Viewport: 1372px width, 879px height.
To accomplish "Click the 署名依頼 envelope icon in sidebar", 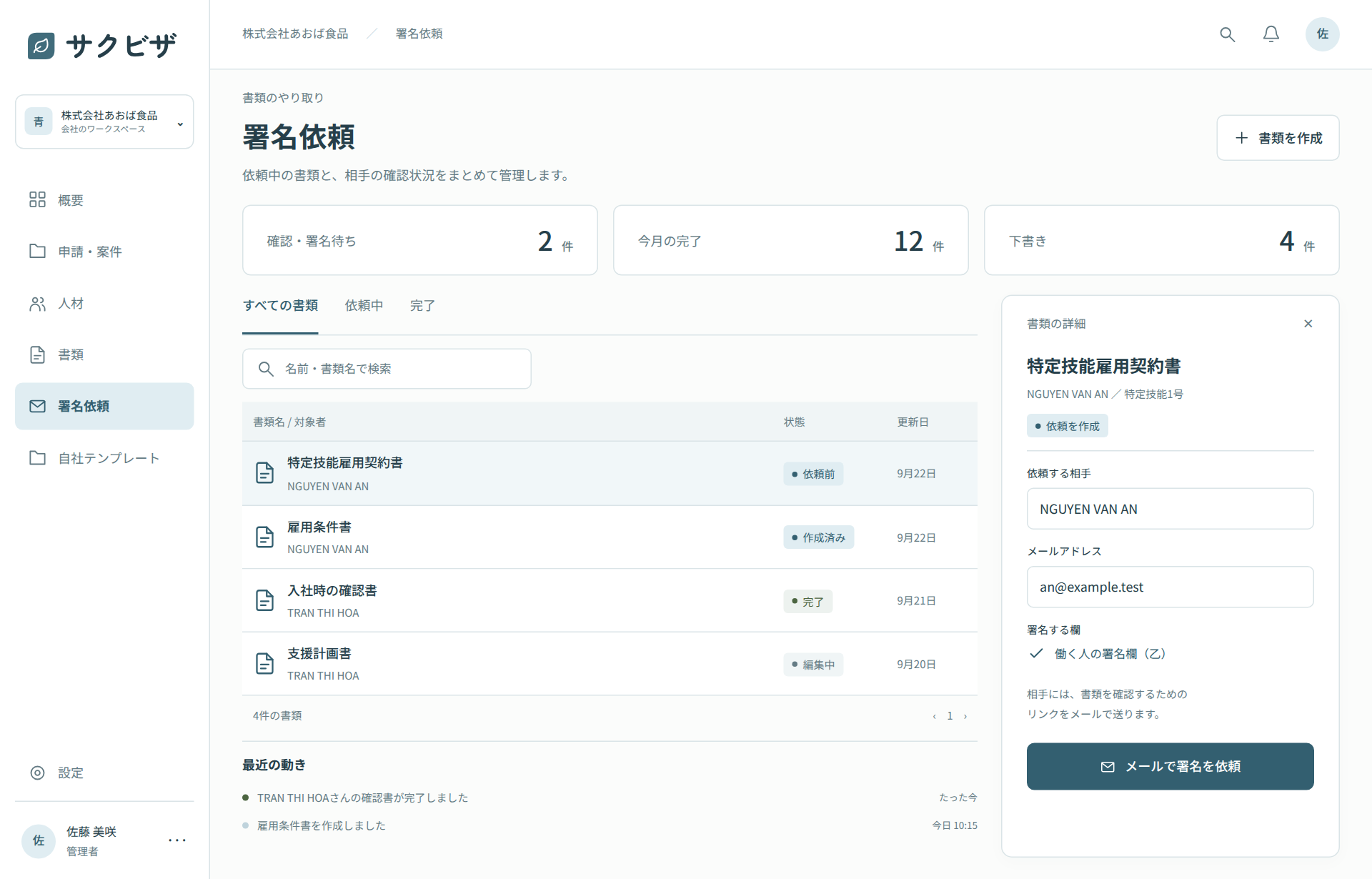I will pyautogui.click(x=37, y=406).
